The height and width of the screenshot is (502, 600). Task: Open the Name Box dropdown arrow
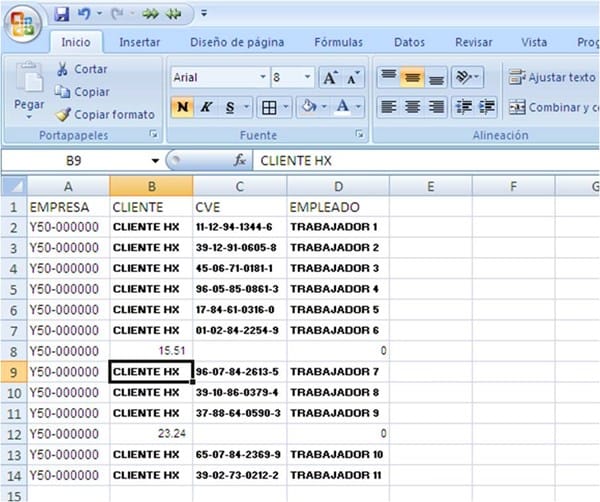(155, 161)
